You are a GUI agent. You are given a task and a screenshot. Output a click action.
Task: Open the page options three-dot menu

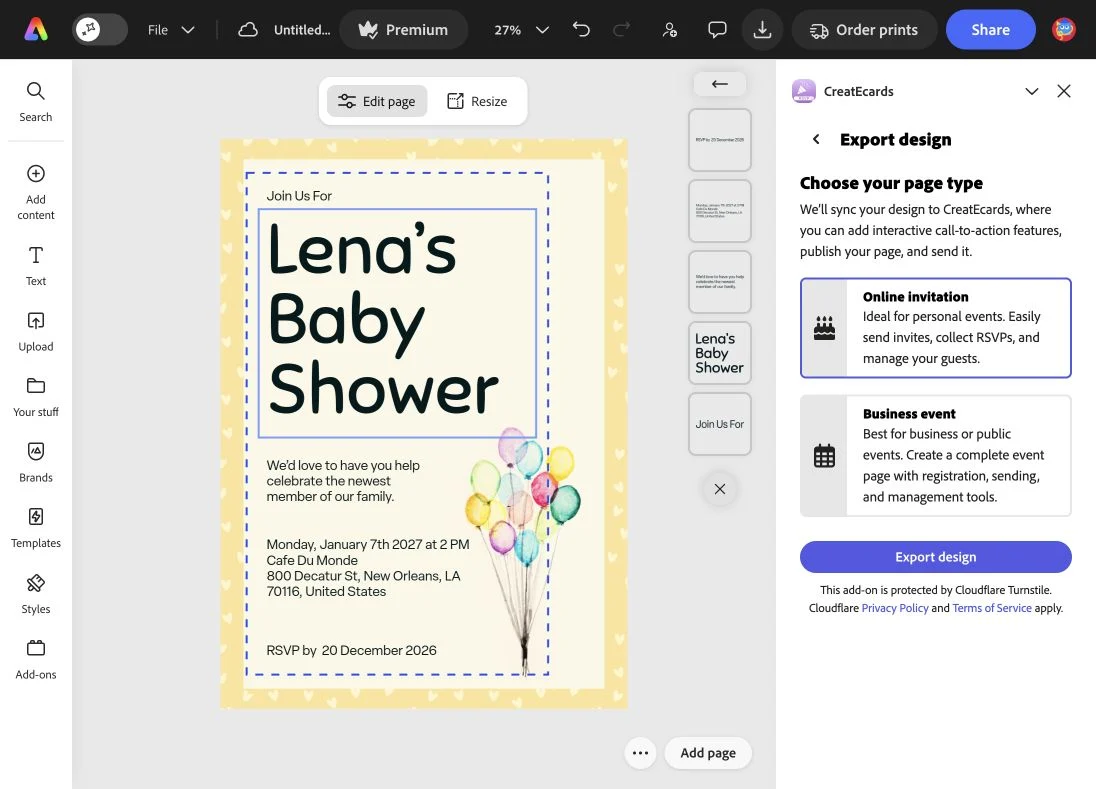pyautogui.click(x=640, y=753)
